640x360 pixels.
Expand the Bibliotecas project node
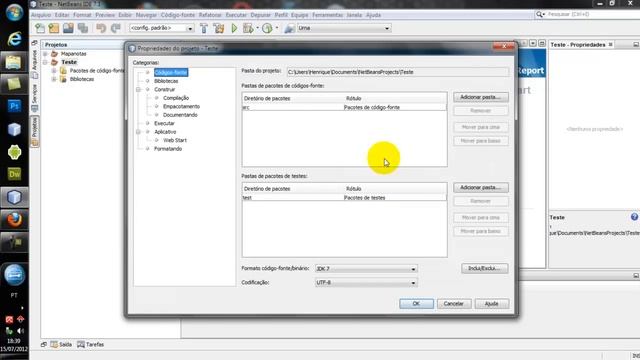click(x=54, y=79)
